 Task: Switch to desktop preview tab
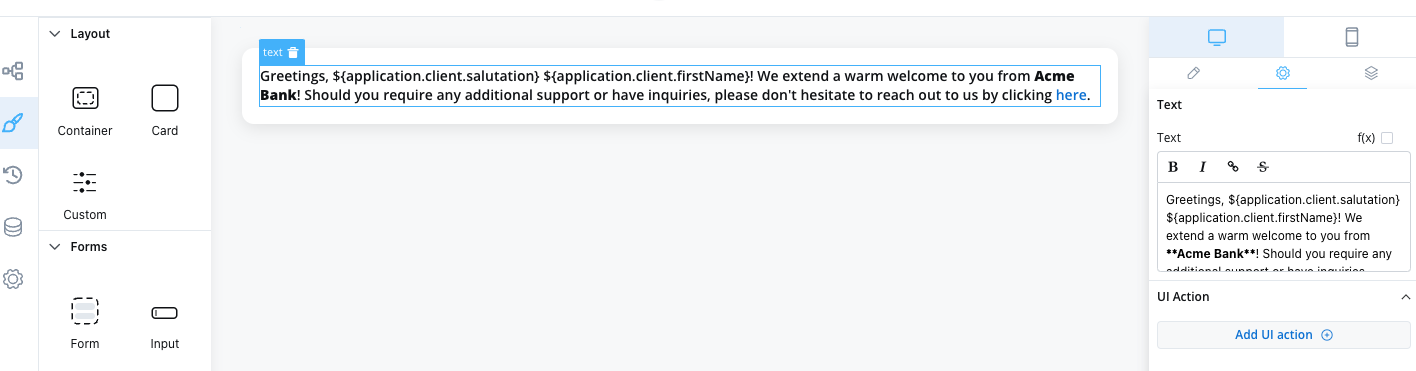click(1216, 37)
